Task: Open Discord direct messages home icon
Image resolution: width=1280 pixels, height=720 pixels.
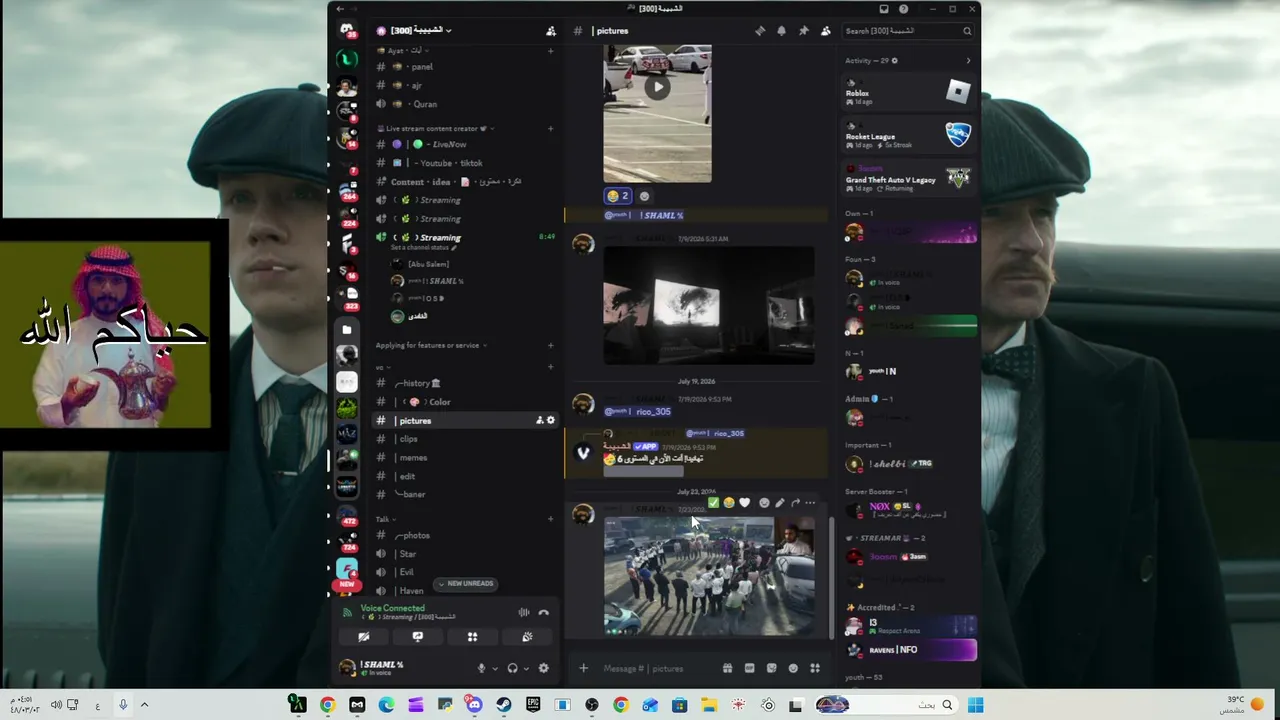Action: pyautogui.click(x=347, y=30)
